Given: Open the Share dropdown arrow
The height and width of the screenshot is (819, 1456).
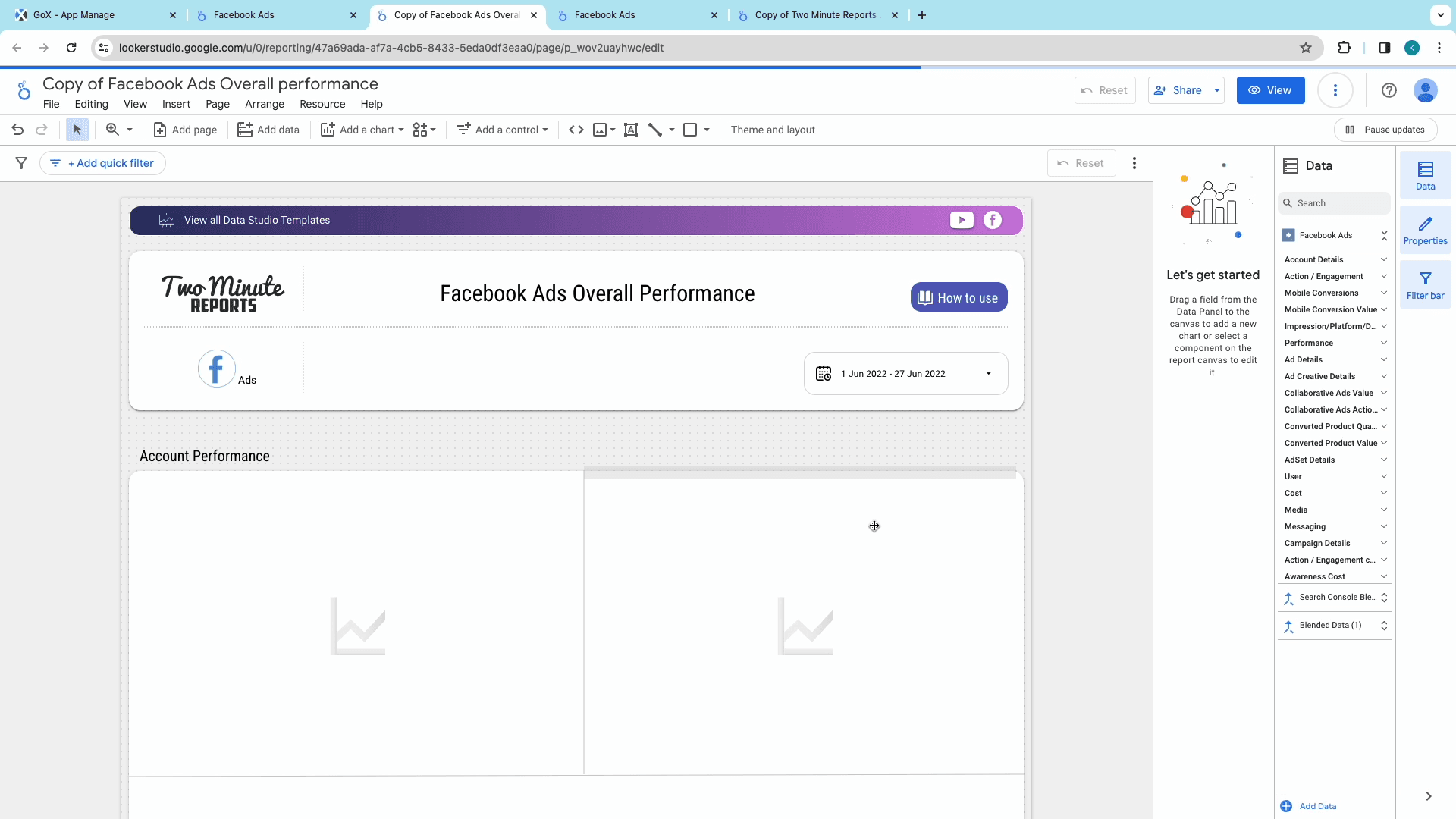Looking at the screenshot, I should (1217, 90).
